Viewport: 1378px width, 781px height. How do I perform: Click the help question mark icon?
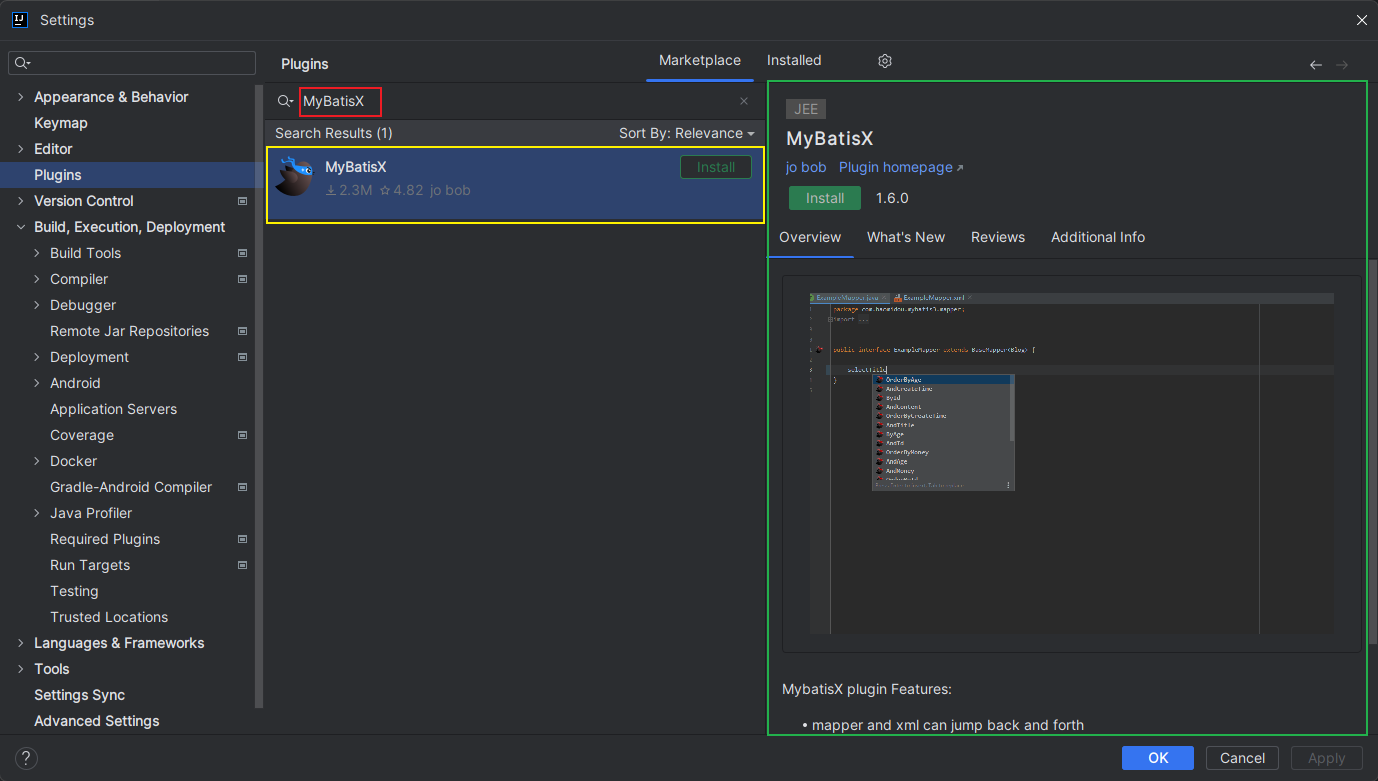point(27,758)
